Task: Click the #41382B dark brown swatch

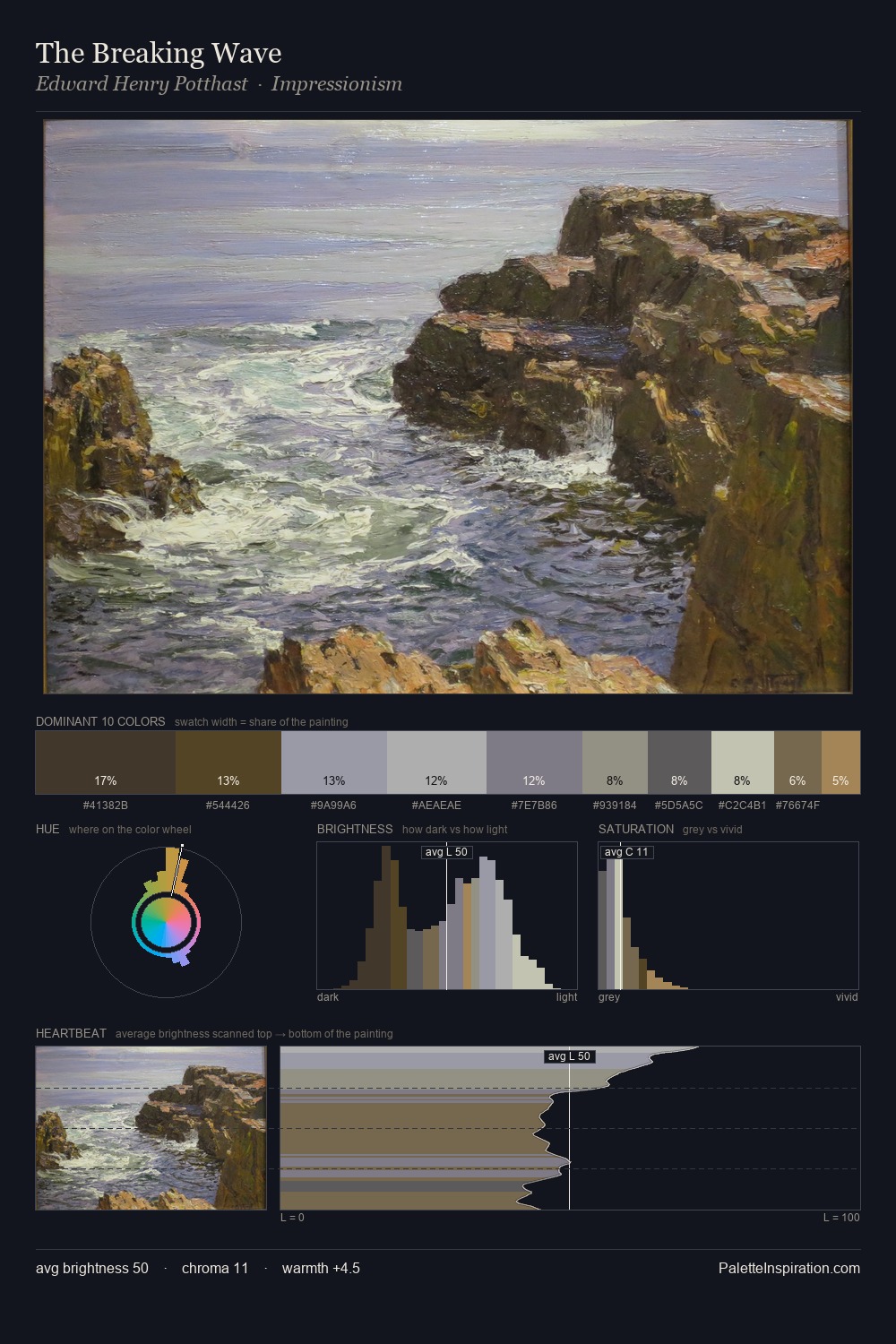Action: click(x=105, y=762)
